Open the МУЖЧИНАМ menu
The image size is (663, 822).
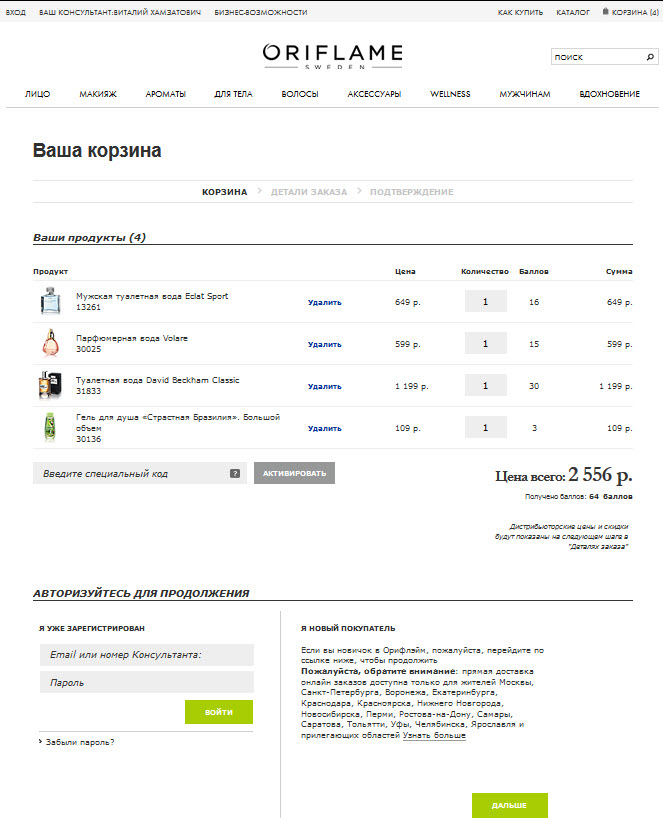pyautogui.click(x=525, y=94)
